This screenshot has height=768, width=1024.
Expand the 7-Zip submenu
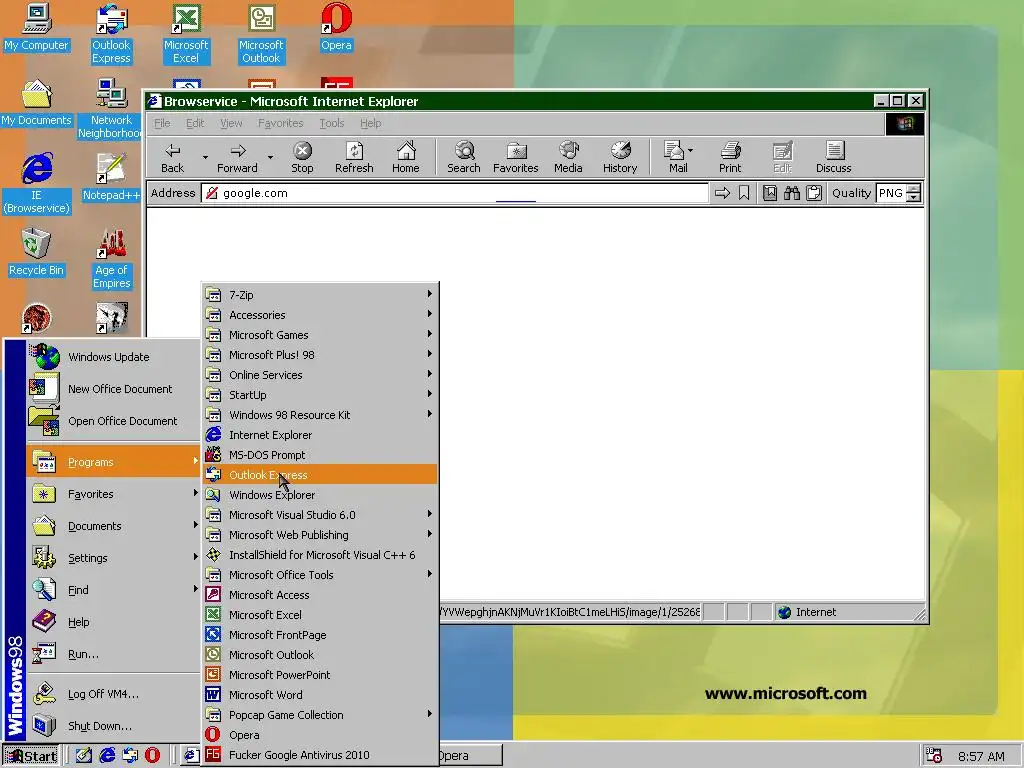[x=319, y=295]
